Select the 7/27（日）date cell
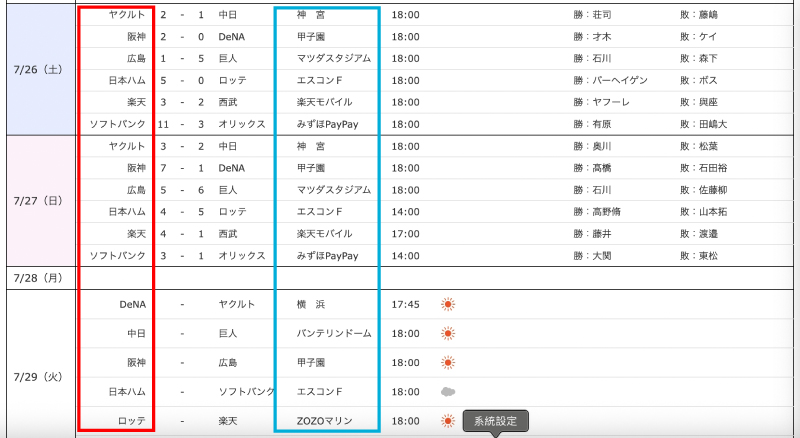800x438 pixels. click(38, 200)
